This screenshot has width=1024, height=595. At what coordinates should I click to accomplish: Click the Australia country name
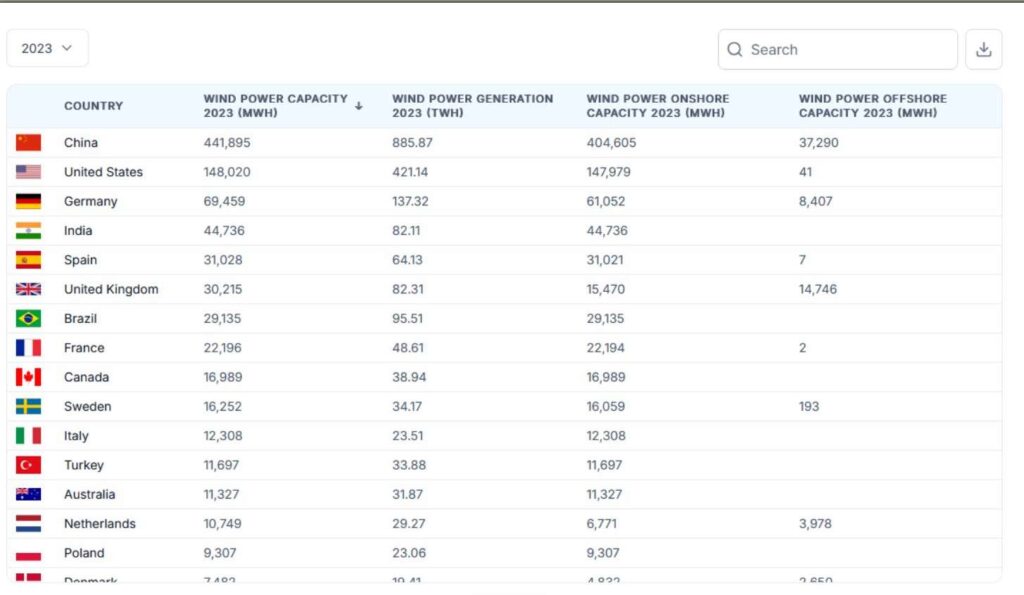89,494
